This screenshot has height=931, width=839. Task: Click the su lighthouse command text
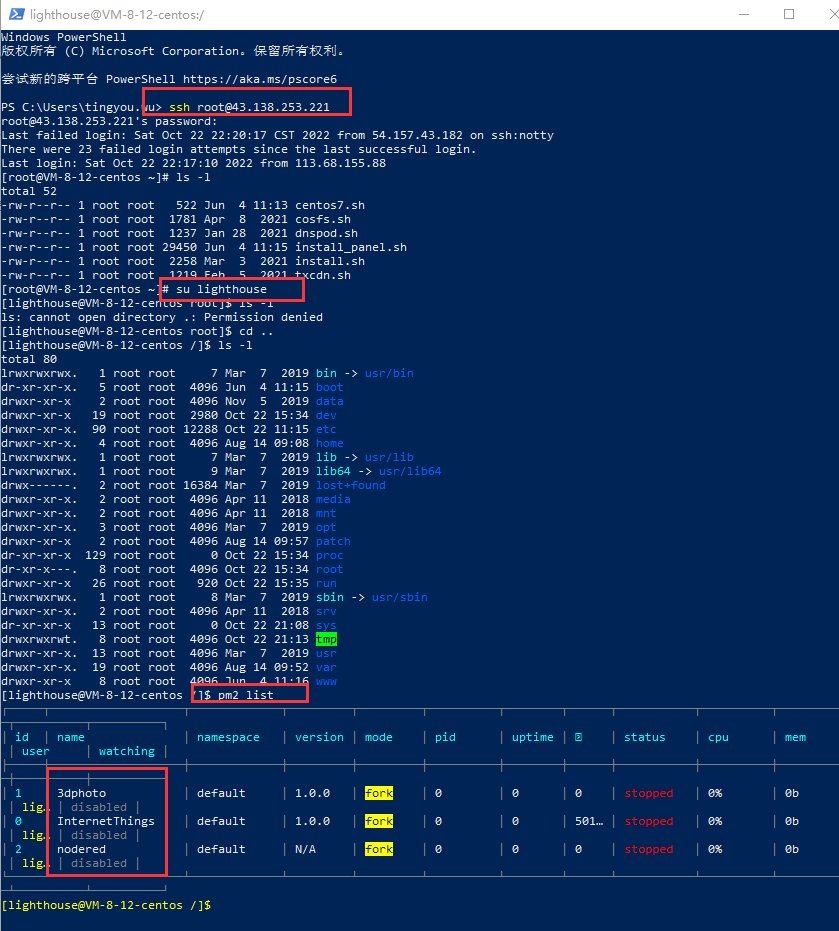tap(221, 289)
